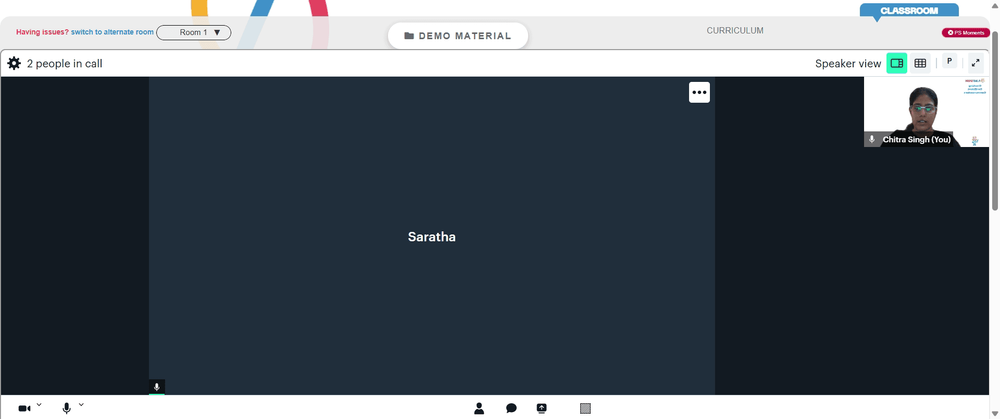Click the scrollbar up arrow
1000x419 pixels.
coord(995,4)
